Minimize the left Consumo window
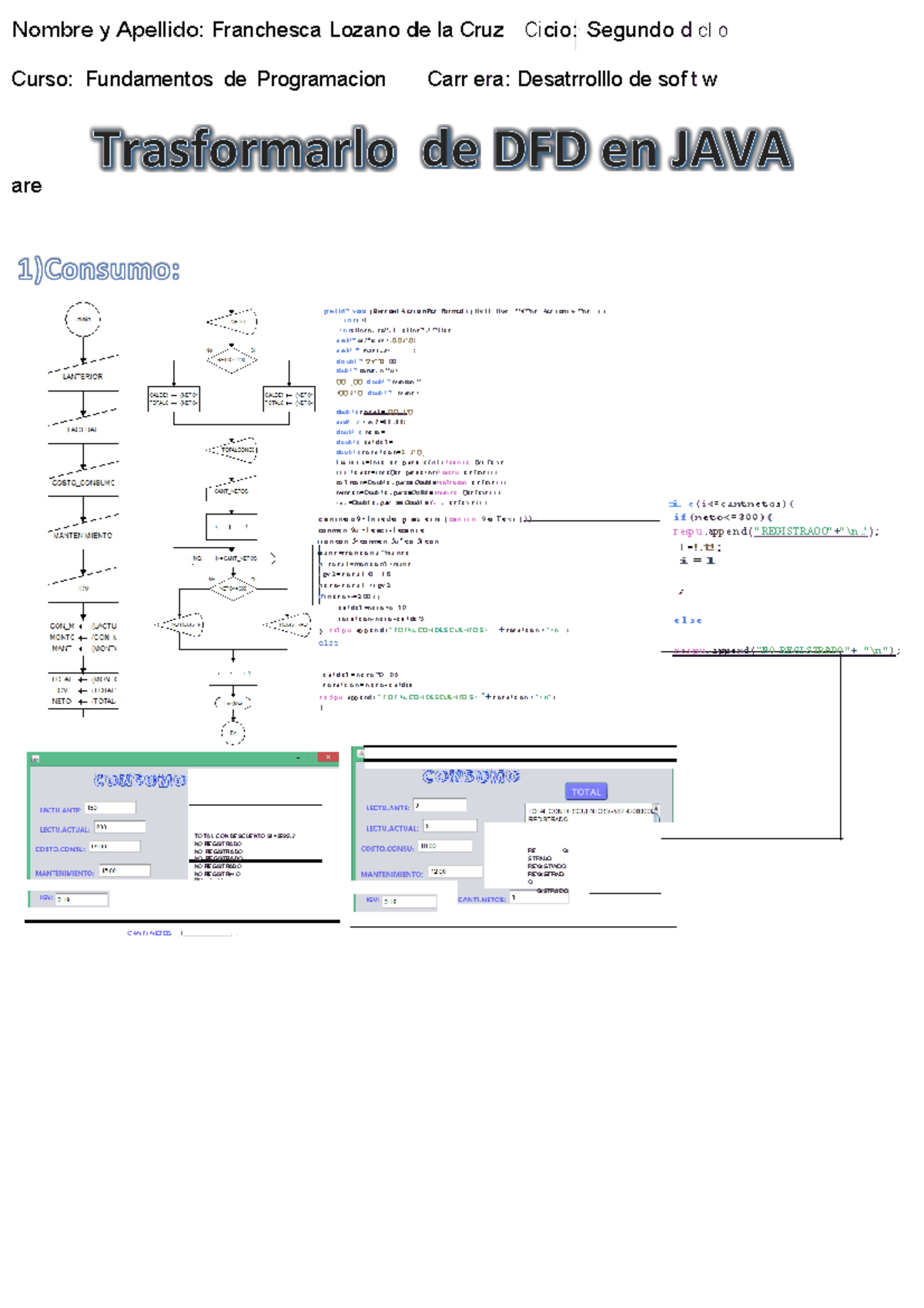 (299, 758)
